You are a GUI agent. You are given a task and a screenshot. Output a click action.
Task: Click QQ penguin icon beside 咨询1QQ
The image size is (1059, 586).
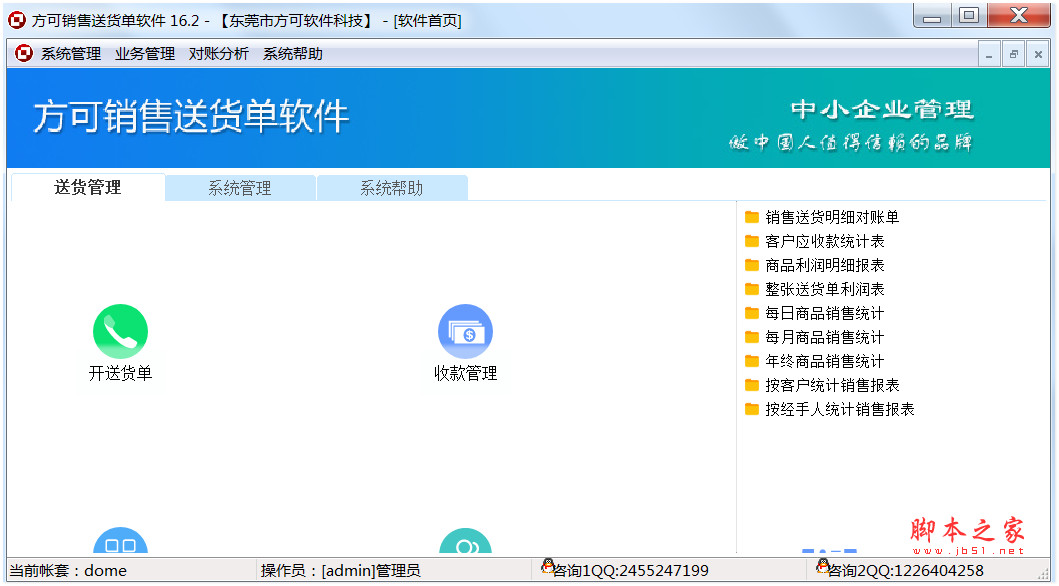(x=548, y=566)
